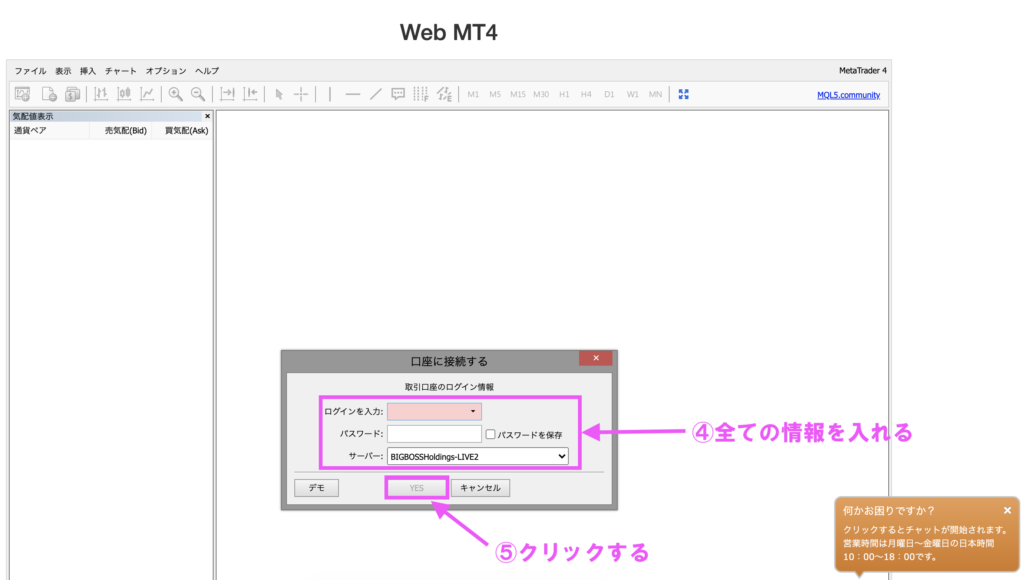Click the Zoom In magnifier
The height and width of the screenshot is (580, 1024).
[175, 94]
